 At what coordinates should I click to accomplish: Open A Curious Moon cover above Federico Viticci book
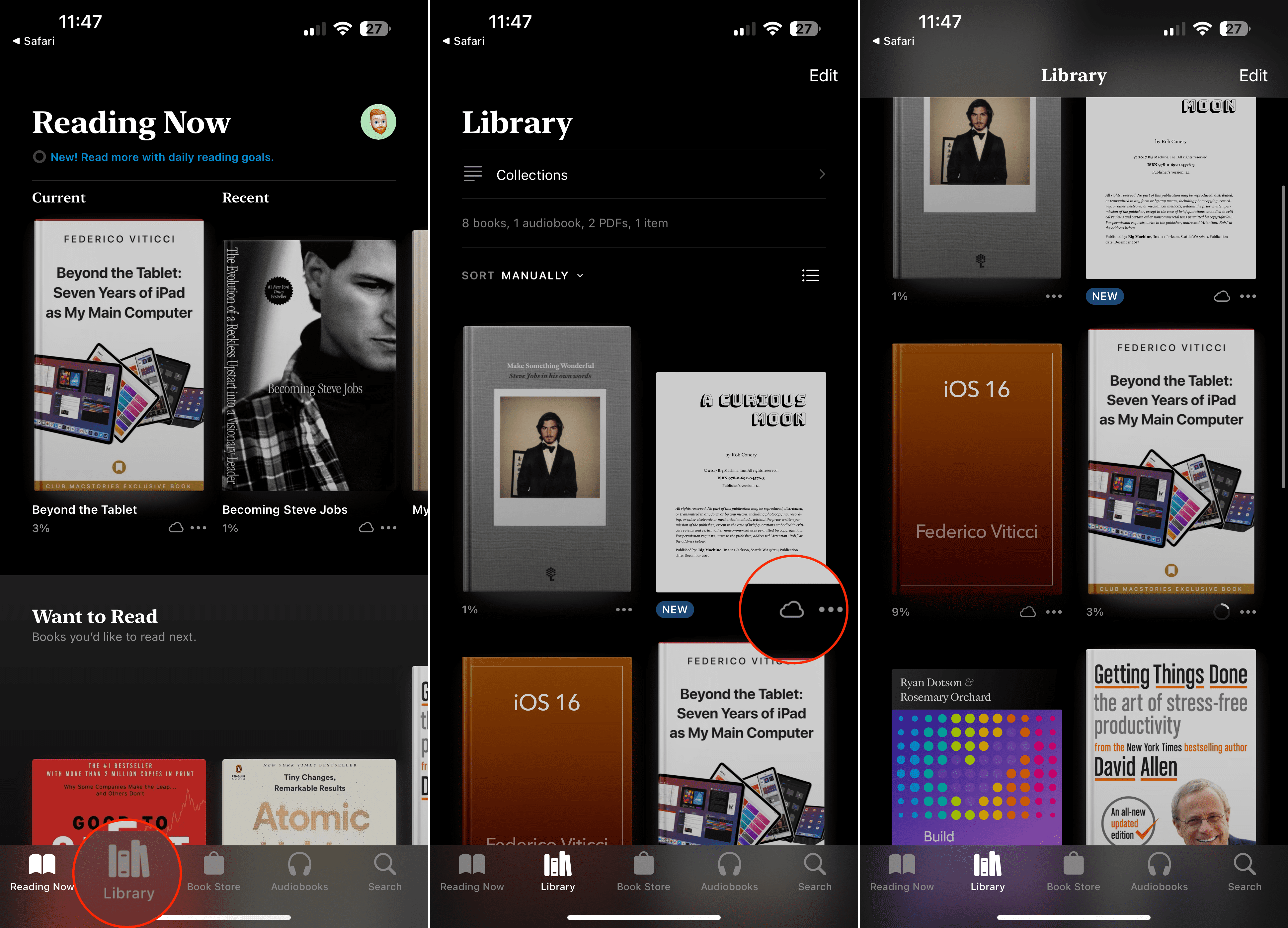pos(741,482)
